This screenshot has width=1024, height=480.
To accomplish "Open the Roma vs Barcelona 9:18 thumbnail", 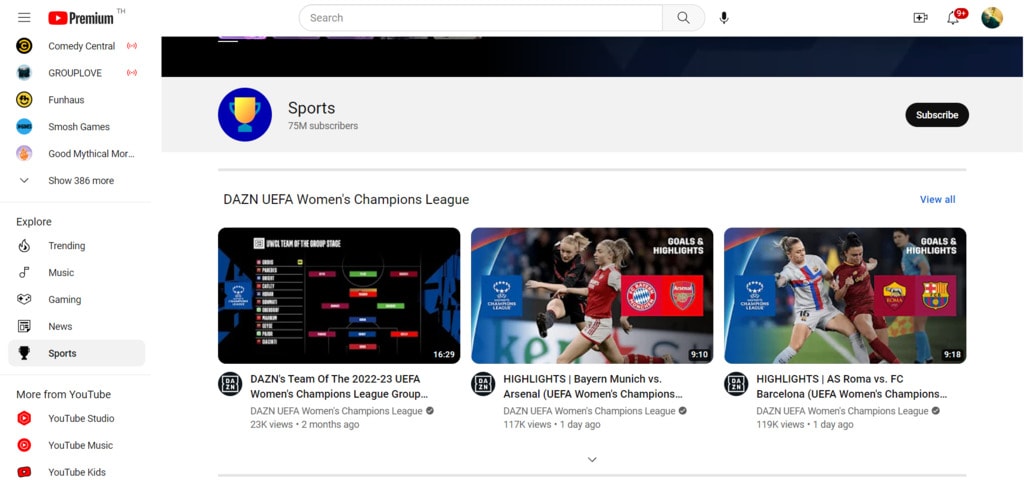I will [x=845, y=295].
